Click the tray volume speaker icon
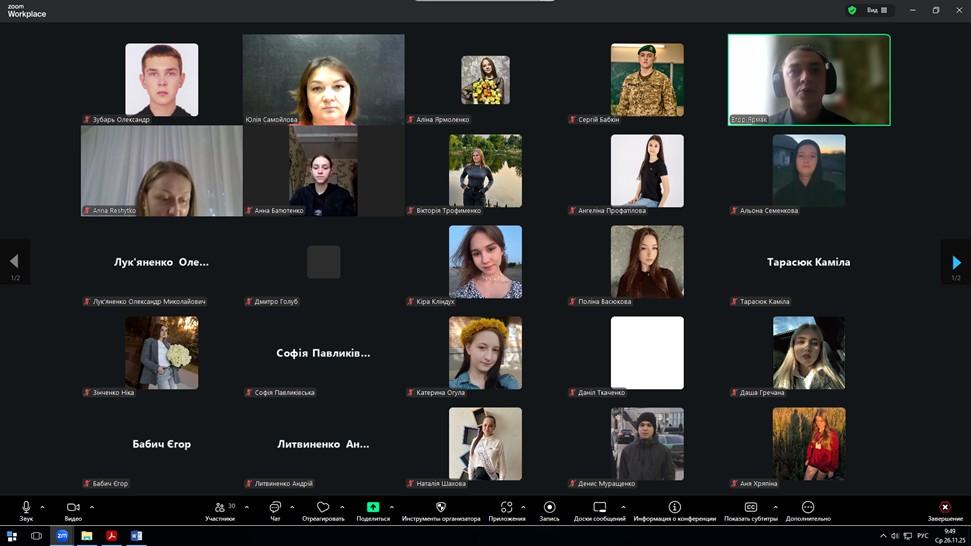Screen dimensions: 971x546 coord(895,536)
